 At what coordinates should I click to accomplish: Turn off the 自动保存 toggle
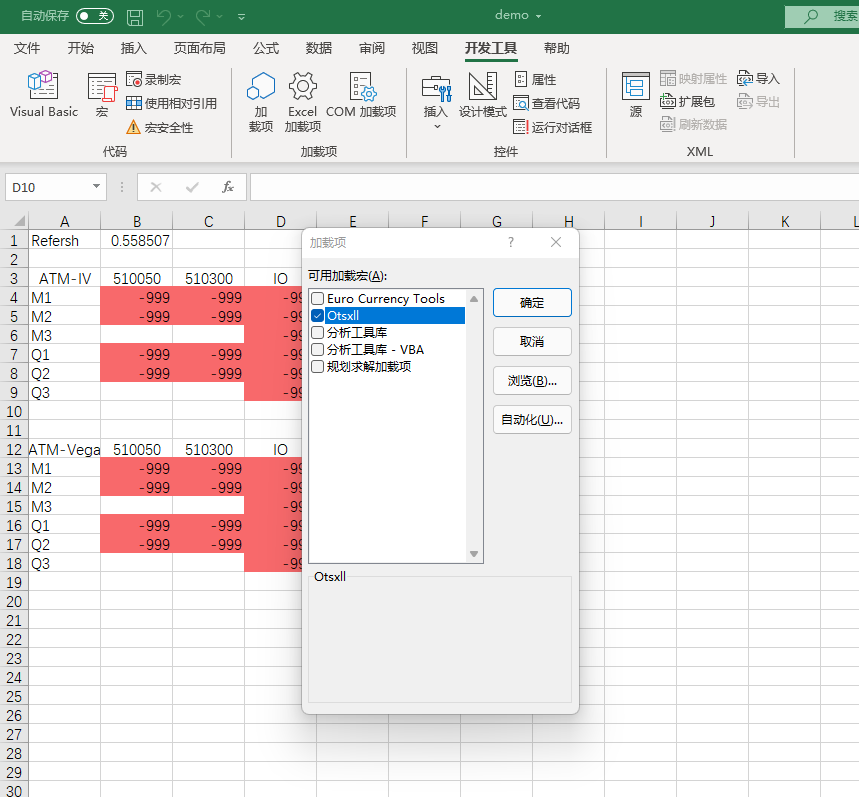tap(96, 16)
